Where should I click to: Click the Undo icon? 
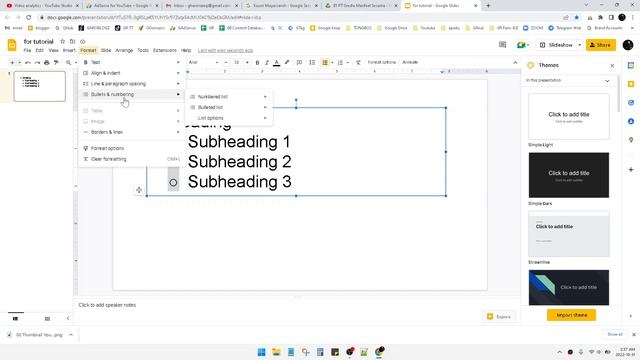[x=28, y=62]
